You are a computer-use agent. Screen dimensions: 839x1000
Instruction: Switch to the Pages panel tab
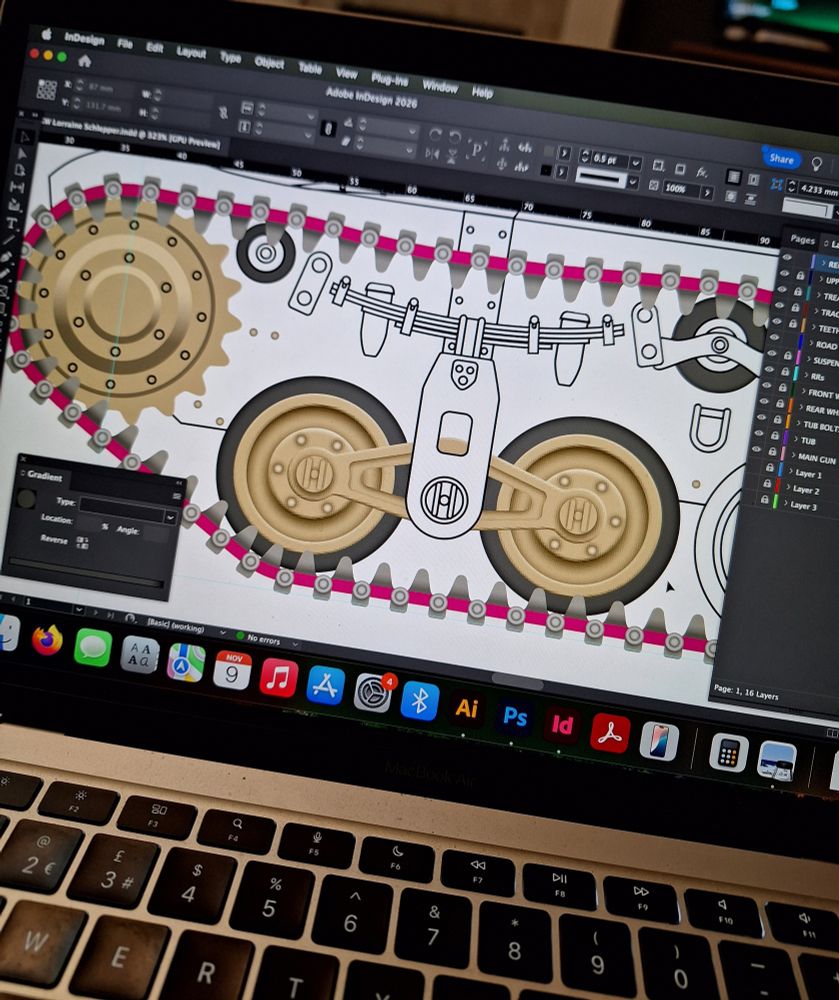tap(803, 240)
